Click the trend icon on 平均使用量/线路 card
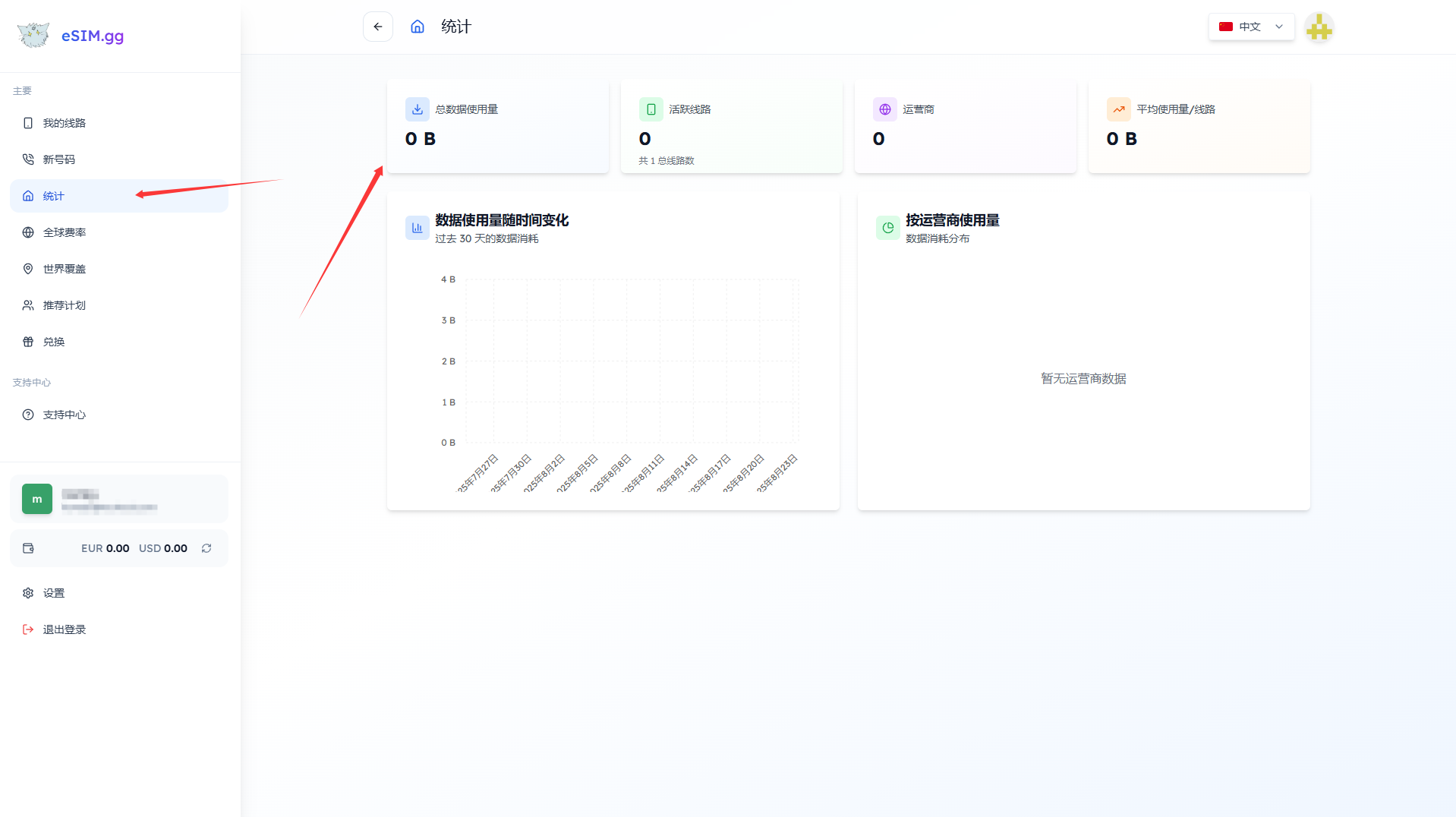Image resolution: width=1456 pixels, height=817 pixels. pyautogui.click(x=1118, y=109)
